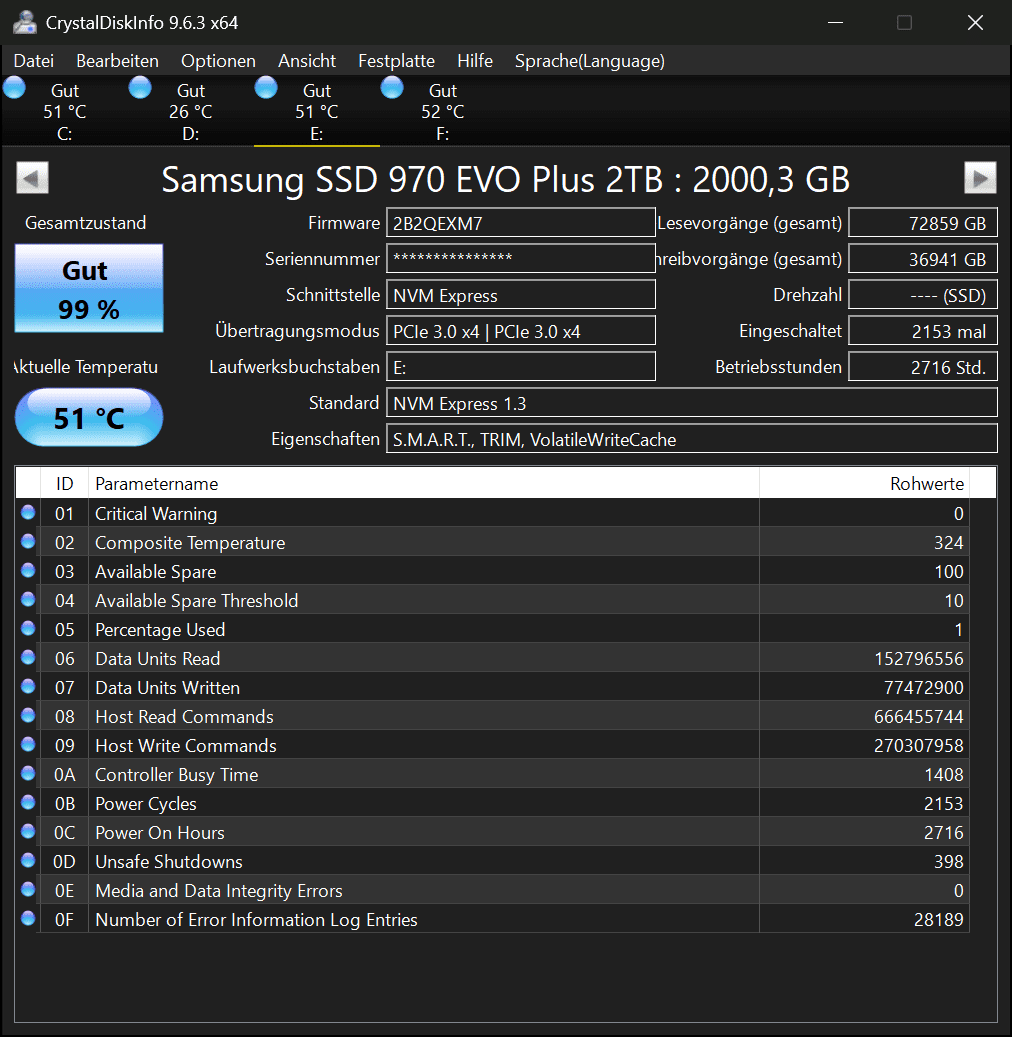Click the Gut 99 % health status button
Image resolution: width=1012 pixels, height=1037 pixels.
(89, 288)
